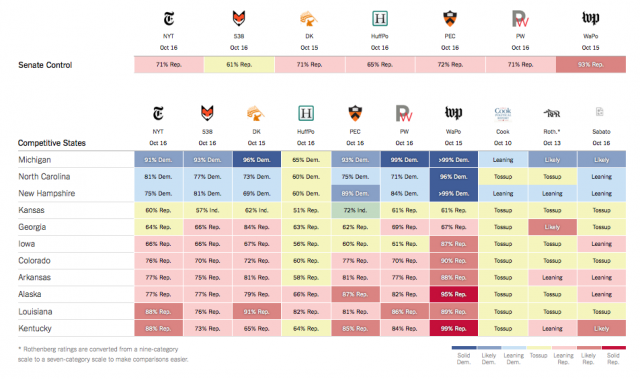Image resolution: width=640 pixels, height=379 pixels.
Task: Click the PW logo in the top forecast row
Action: click(520, 19)
